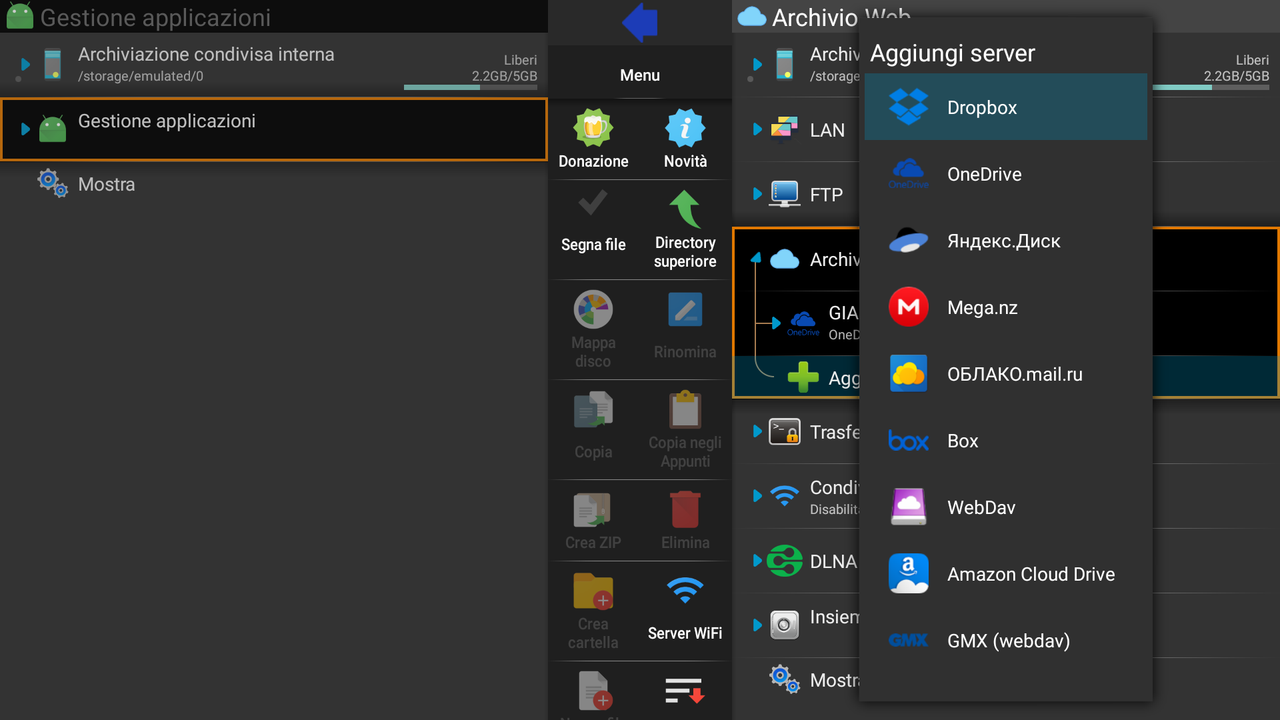Open vault safe icon
Image resolution: width=1280 pixels, height=720 pixels.
tap(784, 625)
